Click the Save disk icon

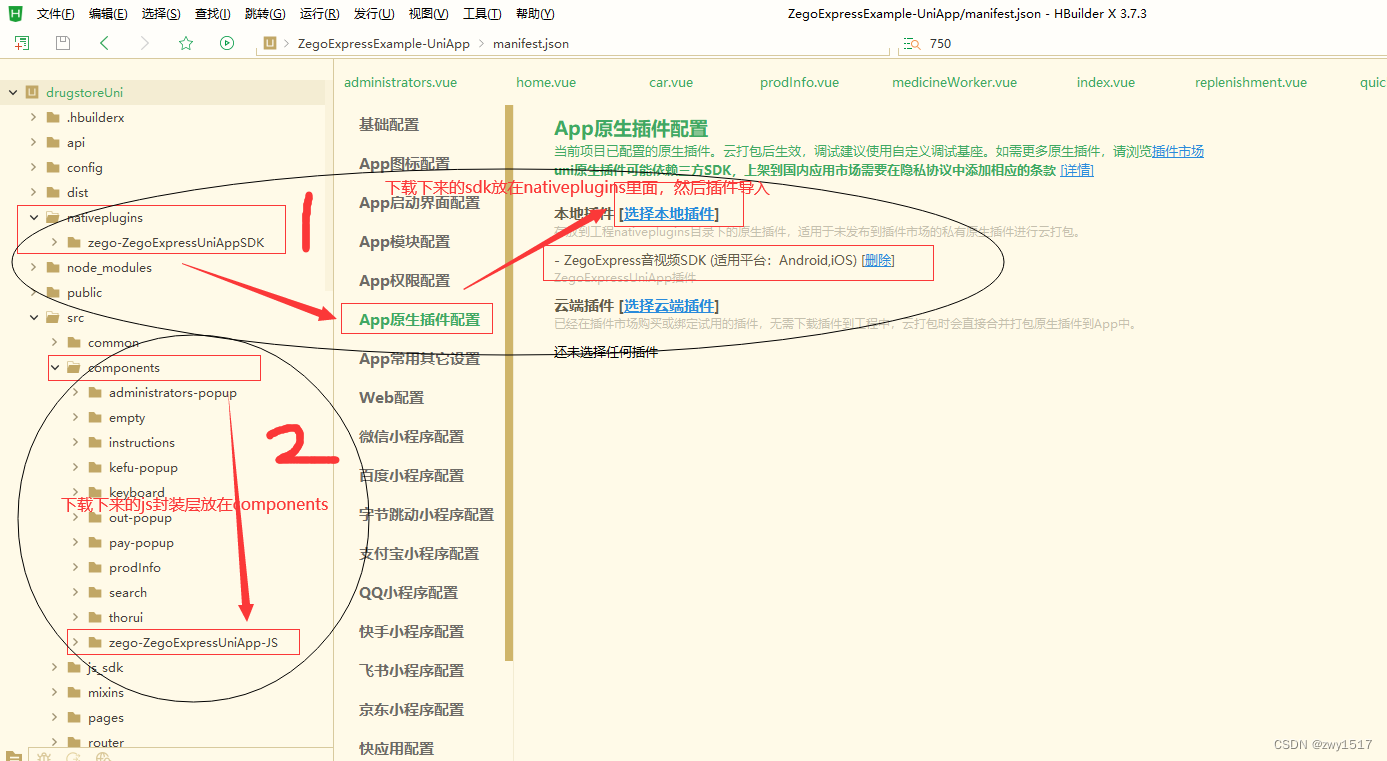pos(63,43)
